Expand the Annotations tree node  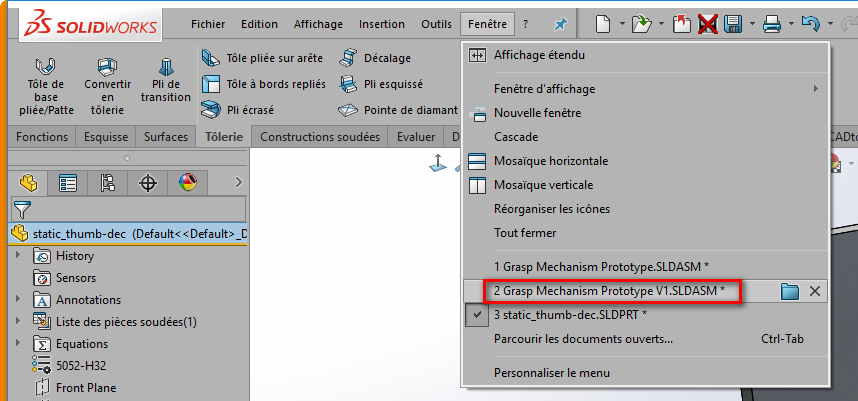[17, 300]
